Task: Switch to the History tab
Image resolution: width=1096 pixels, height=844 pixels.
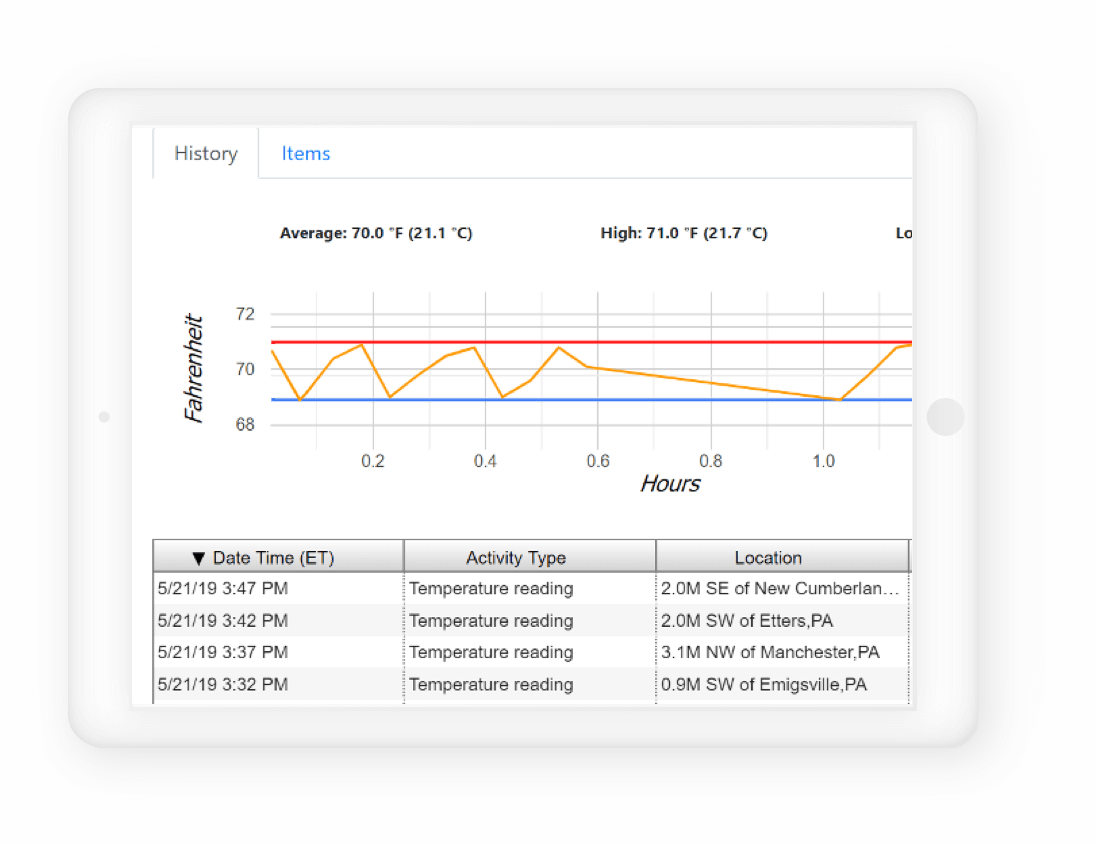Action: (x=206, y=153)
